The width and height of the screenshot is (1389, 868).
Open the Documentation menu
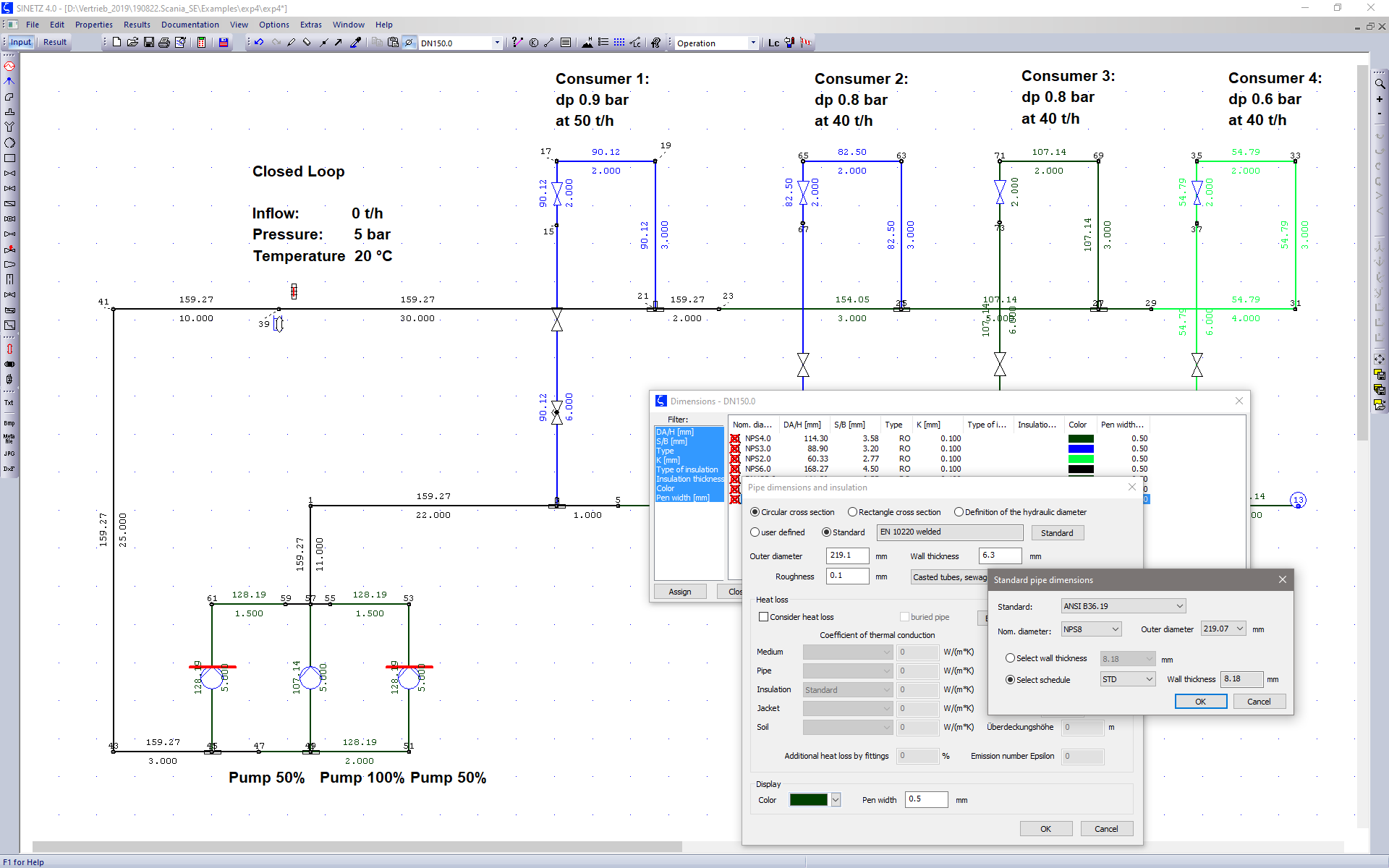[190, 25]
